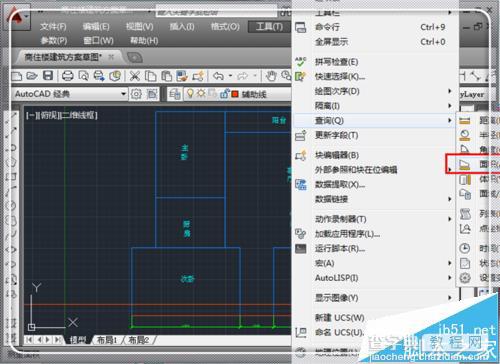Activate the Pan hand tool
500x364 pixels.
click(271, 76)
